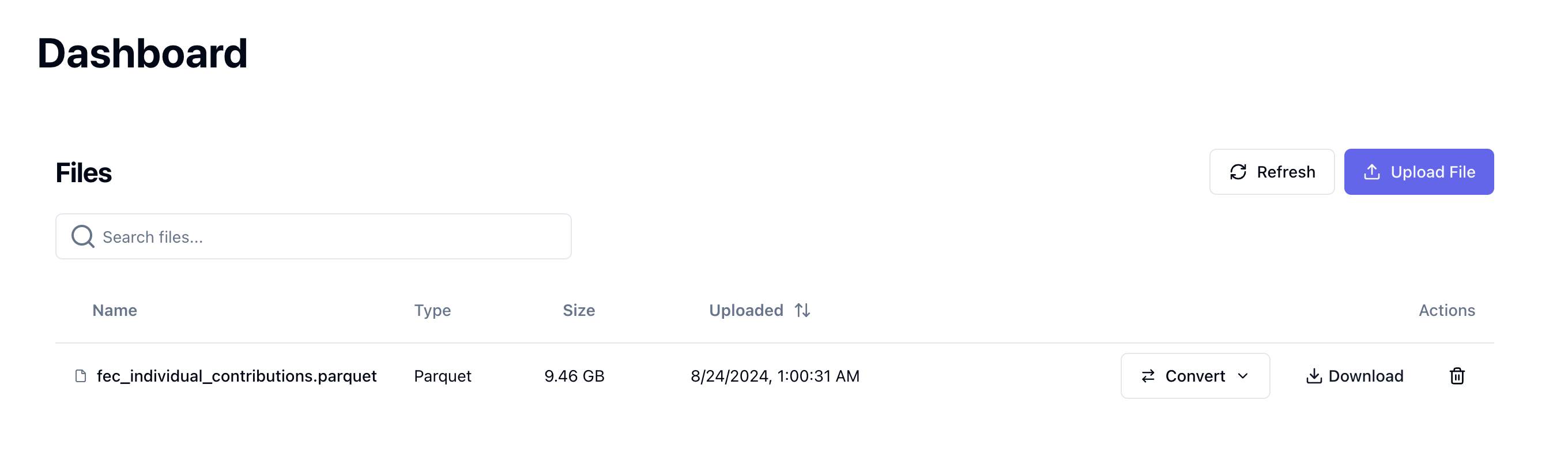The image size is (1568, 475).
Task: Click the sort arrows beside Uploaded
Action: pyautogui.click(x=802, y=311)
